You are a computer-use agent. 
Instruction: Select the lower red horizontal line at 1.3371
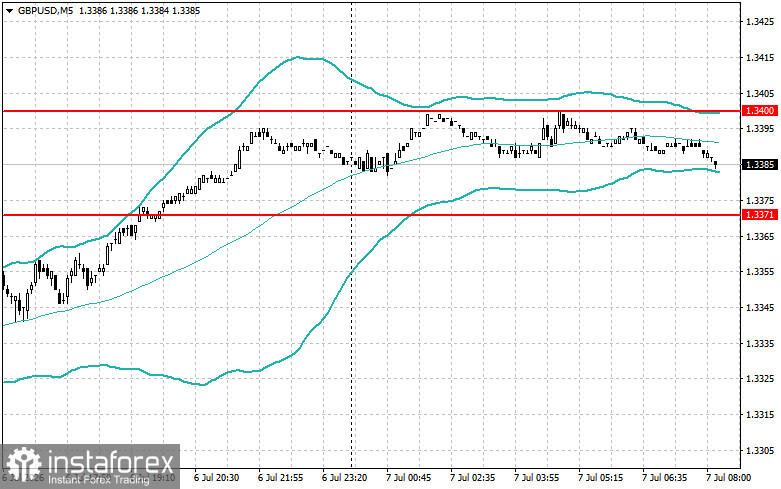[x=371, y=215]
